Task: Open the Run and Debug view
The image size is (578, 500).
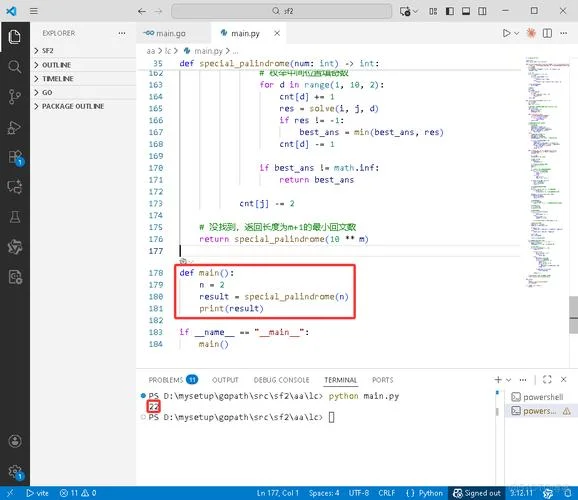Action: click(14, 127)
